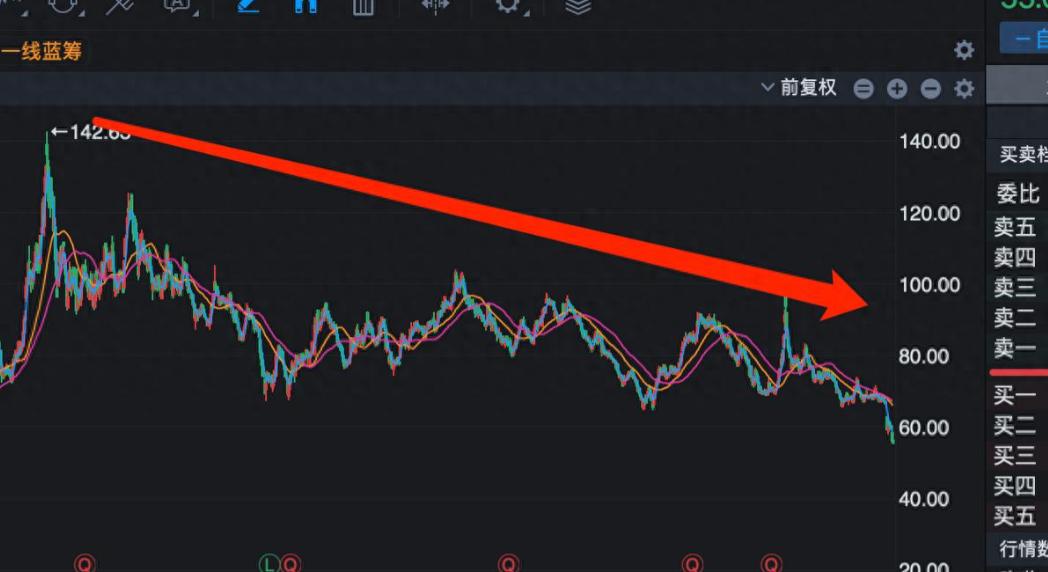Screen dimensions: 1048x572
Task: Click the blue magnet icon in toolbar
Action: point(305,6)
